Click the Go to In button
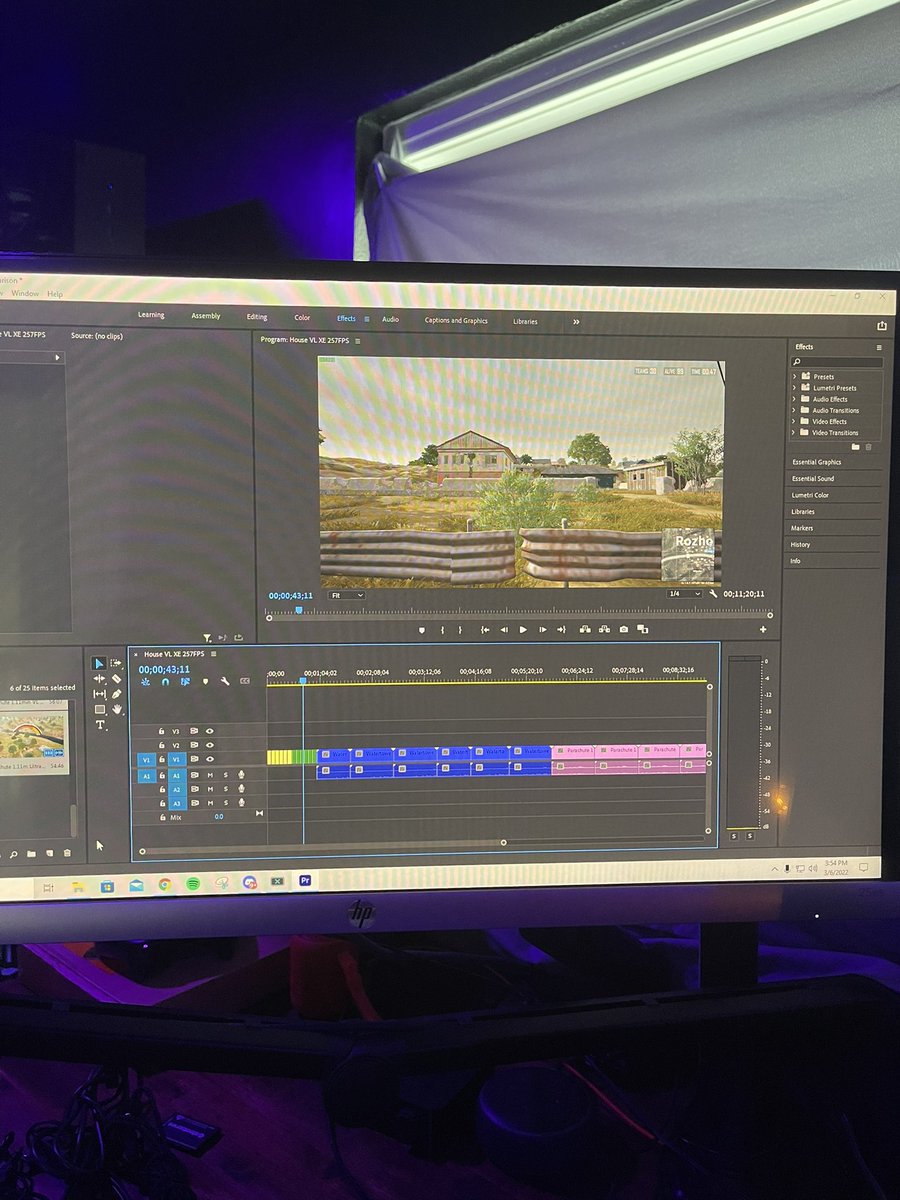This screenshot has height=1200, width=900. [485, 630]
